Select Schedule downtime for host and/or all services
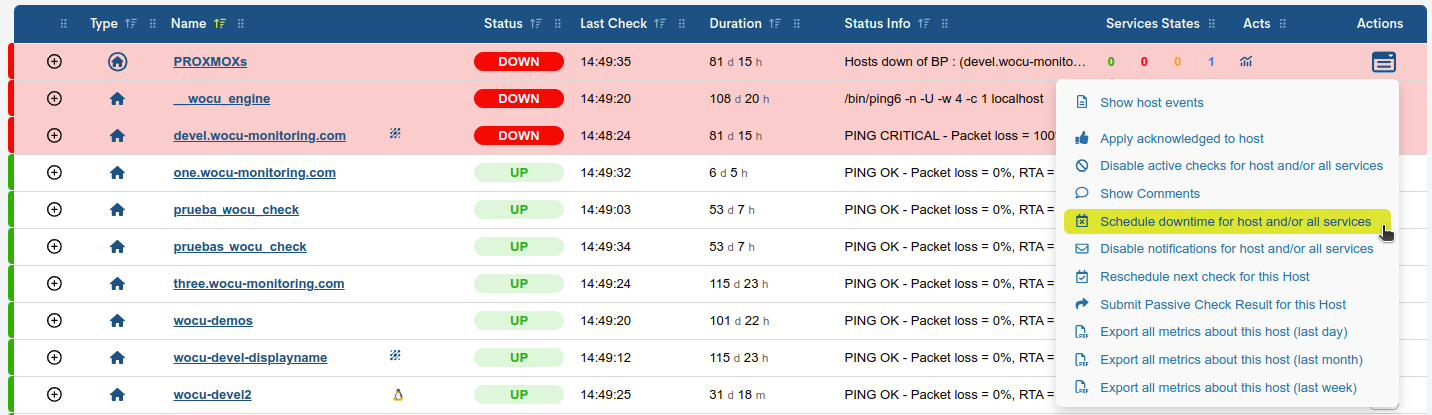Screen dimensions: 1432x415 pos(1227,221)
